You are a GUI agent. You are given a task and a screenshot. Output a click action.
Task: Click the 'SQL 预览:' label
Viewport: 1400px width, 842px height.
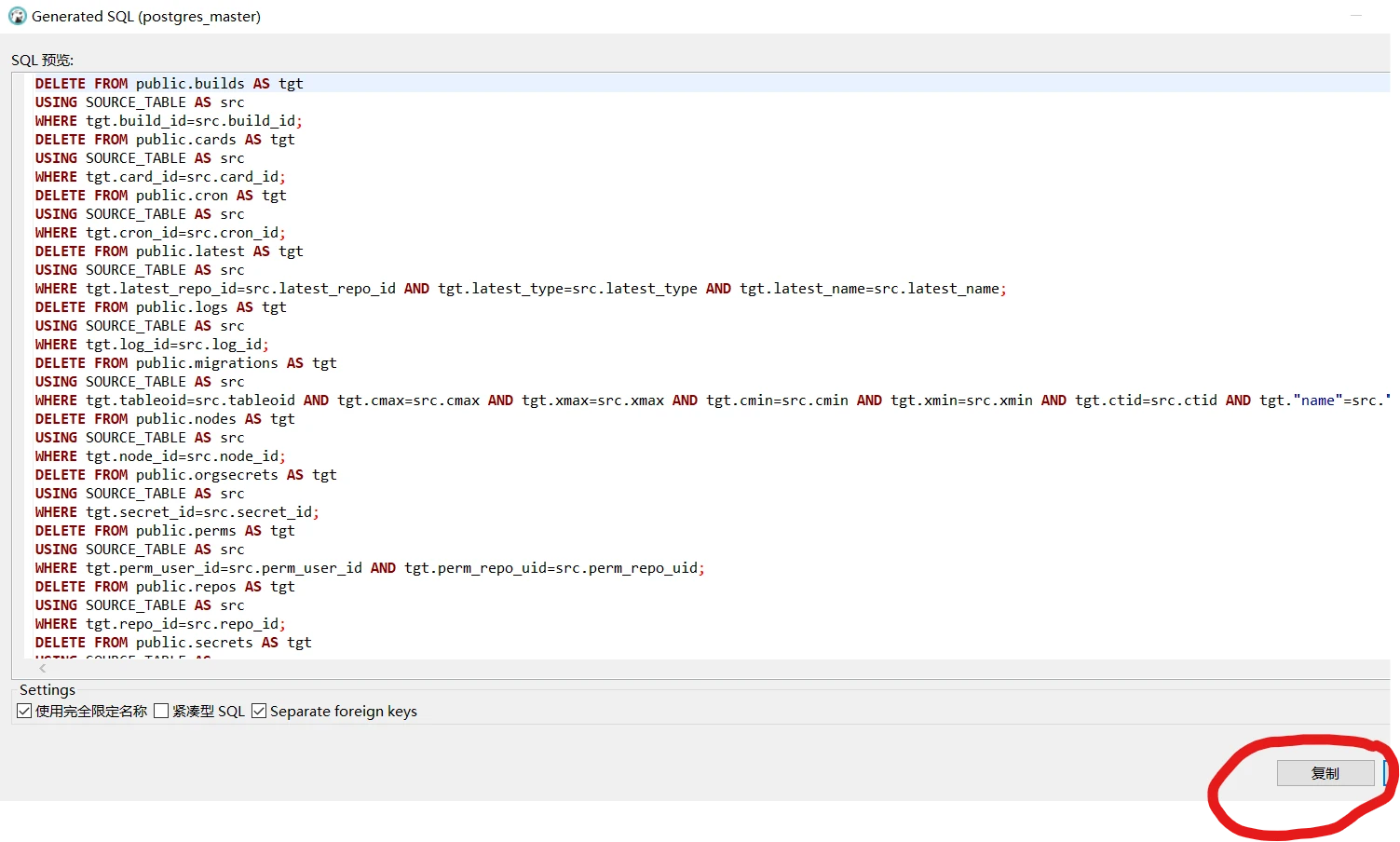(x=42, y=60)
